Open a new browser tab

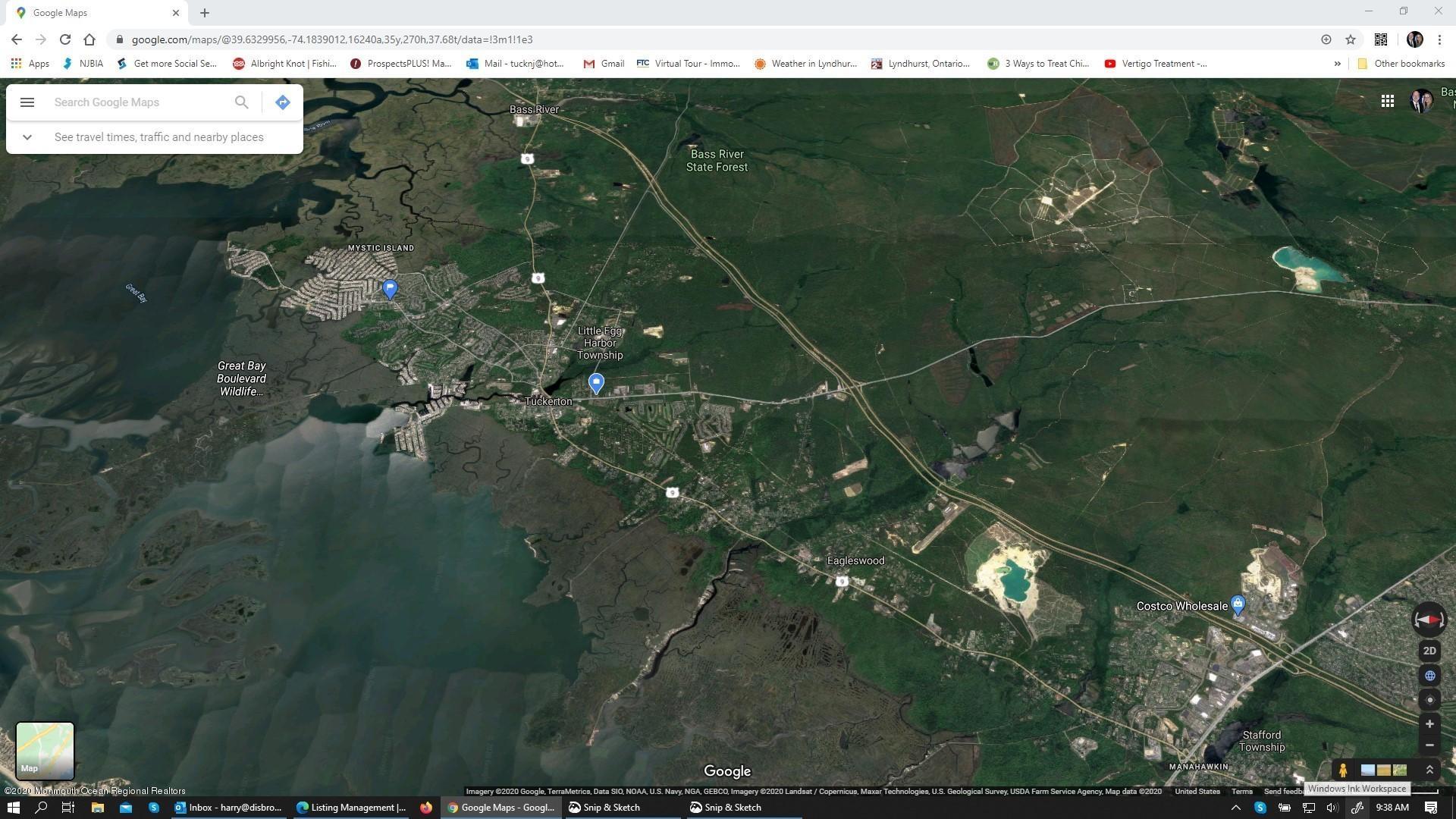pyautogui.click(x=205, y=13)
